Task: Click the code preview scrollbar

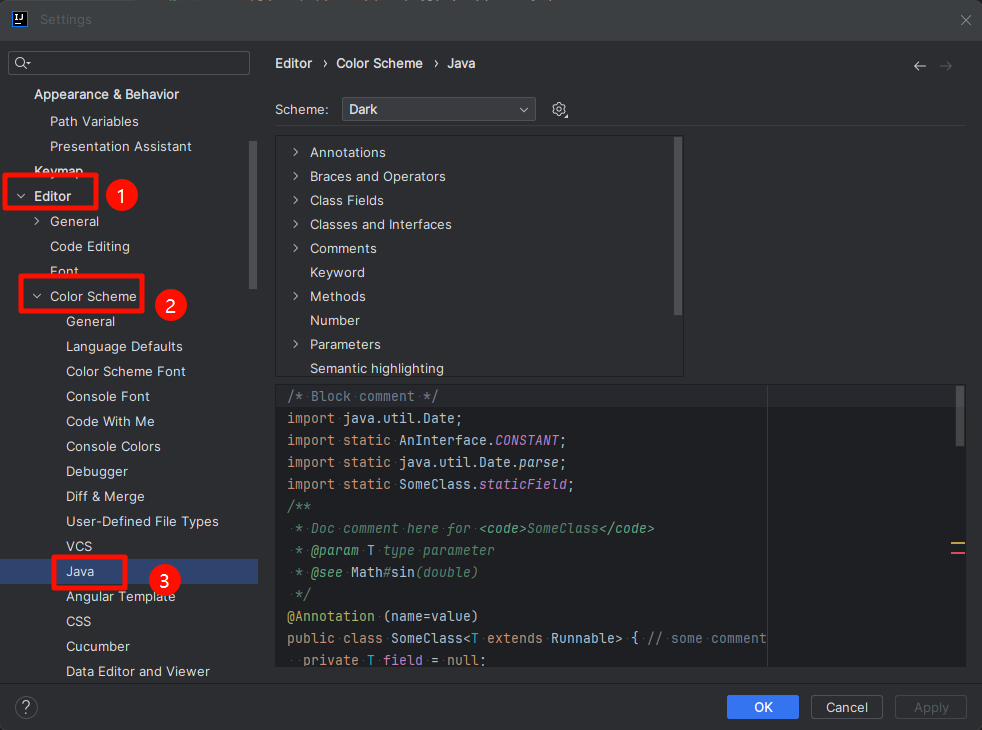Action: [x=959, y=416]
